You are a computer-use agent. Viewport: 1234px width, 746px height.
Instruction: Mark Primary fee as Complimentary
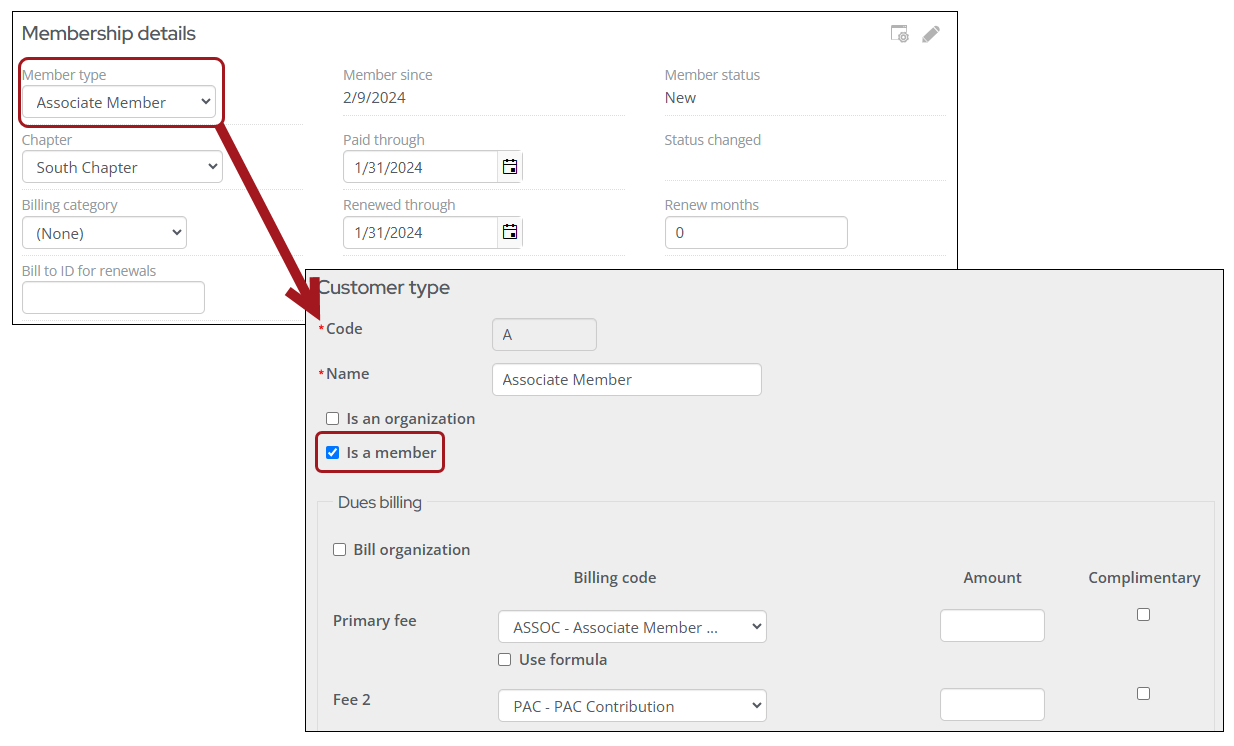1143,614
